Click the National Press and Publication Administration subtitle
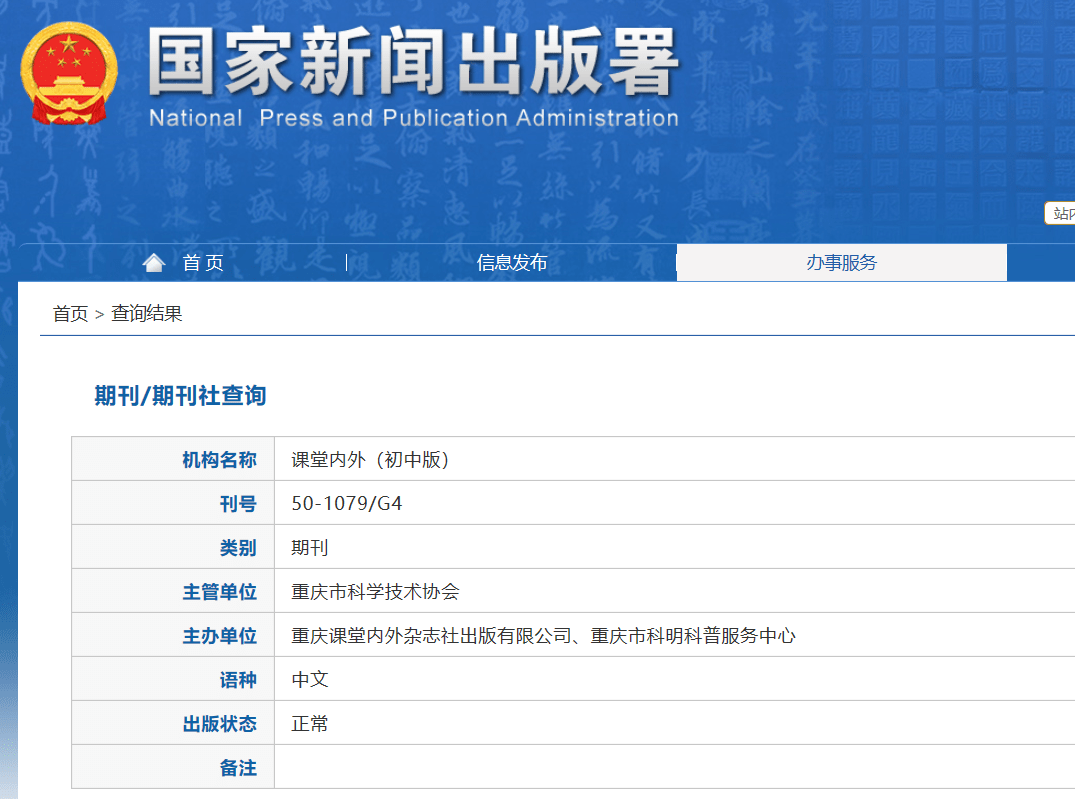1075x799 pixels. click(414, 118)
